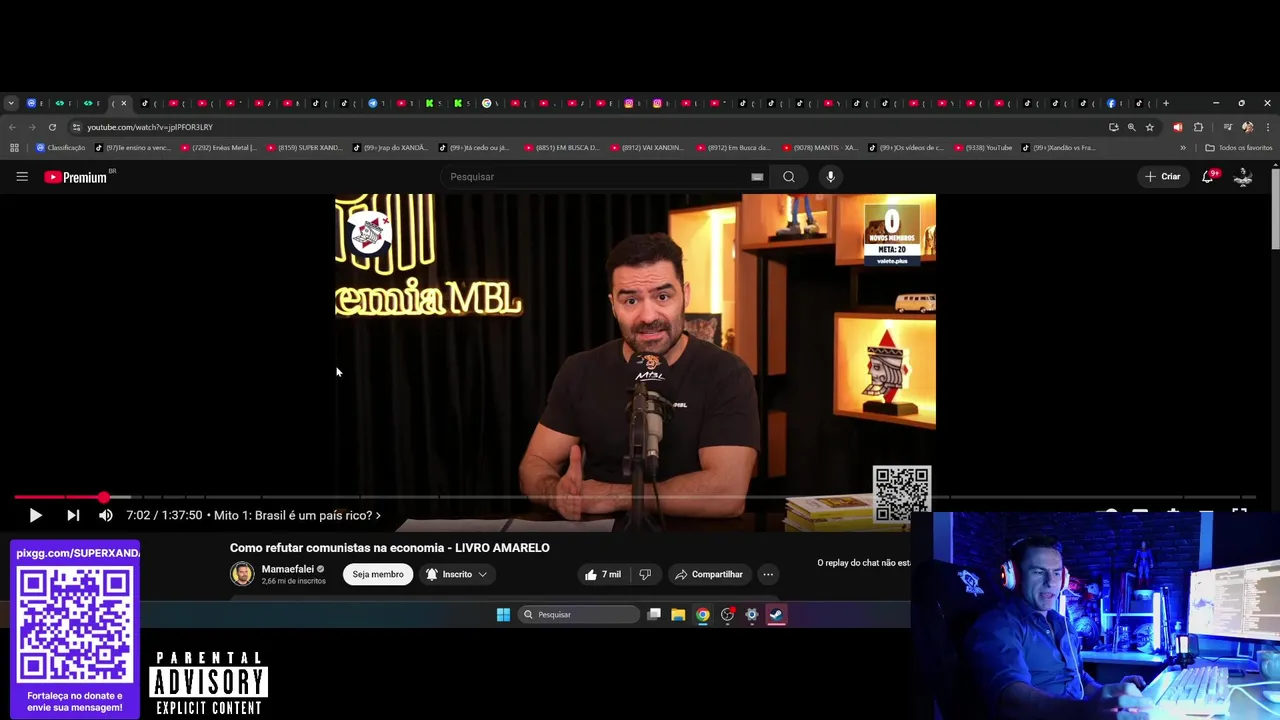Screen dimensions: 1280x720
Task: Switch to the Telegram tab
Action: coord(373,103)
